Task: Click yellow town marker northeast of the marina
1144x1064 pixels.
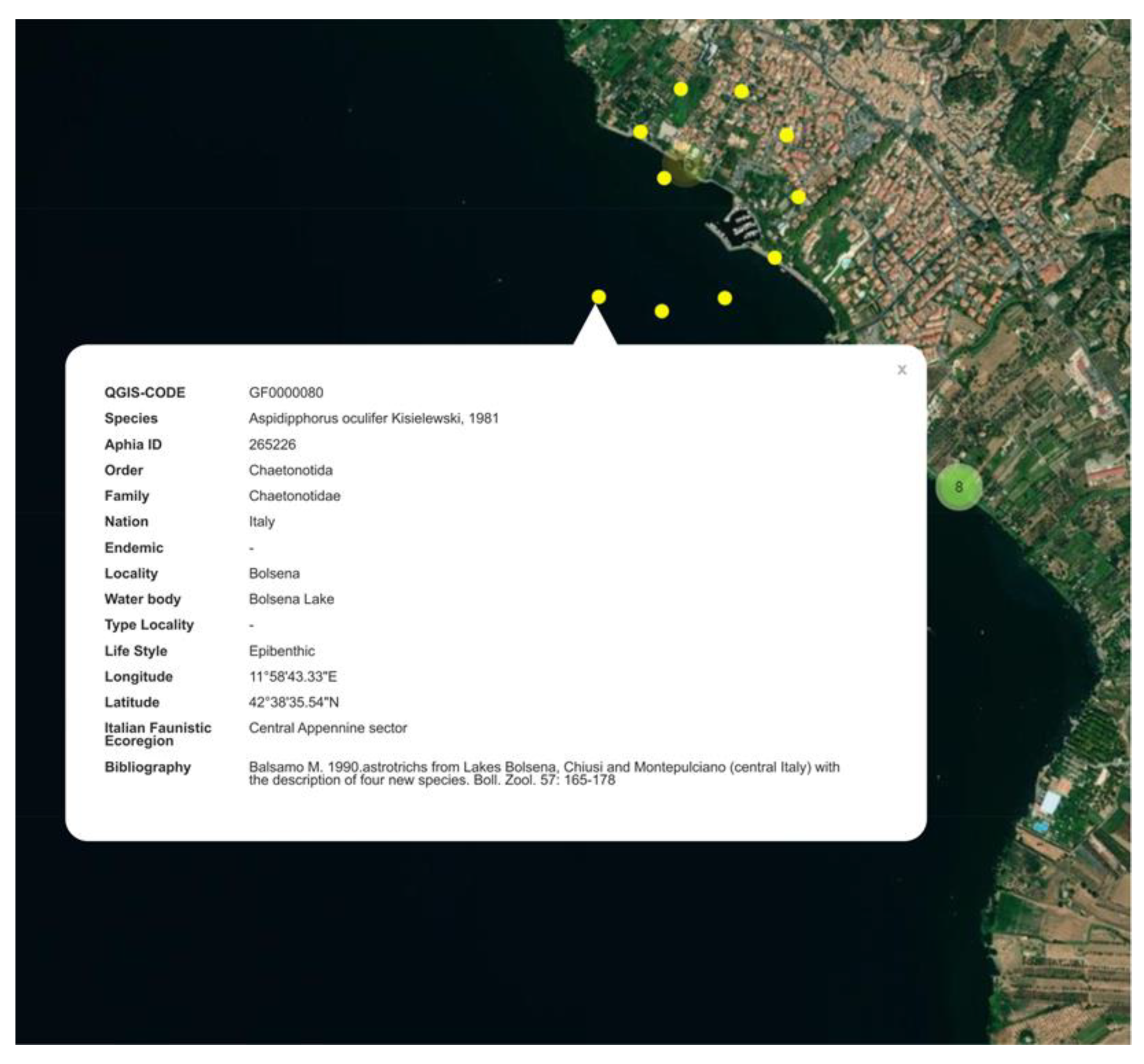Action: coord(798,197)
